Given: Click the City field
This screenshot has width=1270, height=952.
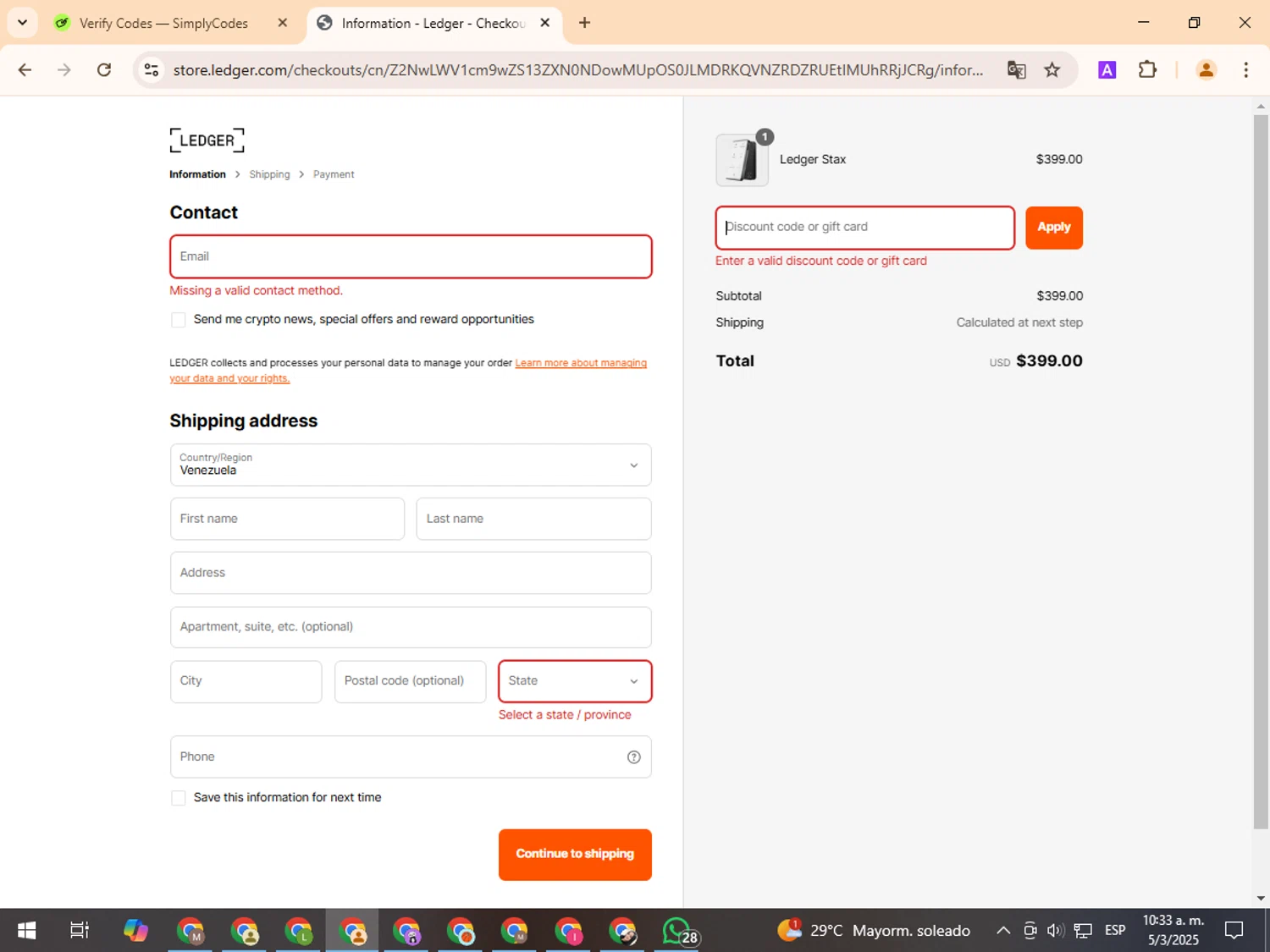Looking at the screenshot, I should (x=246, y=681).
